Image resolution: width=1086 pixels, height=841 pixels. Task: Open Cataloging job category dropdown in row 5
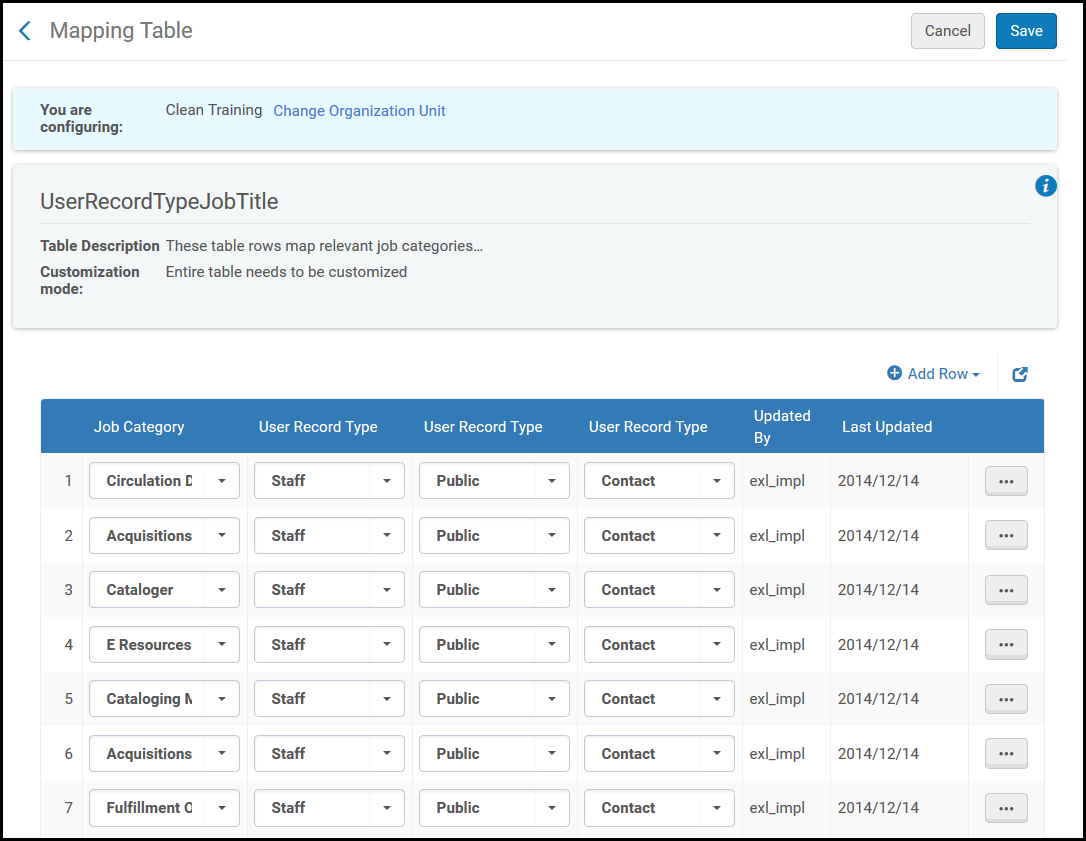pos(164,699)
